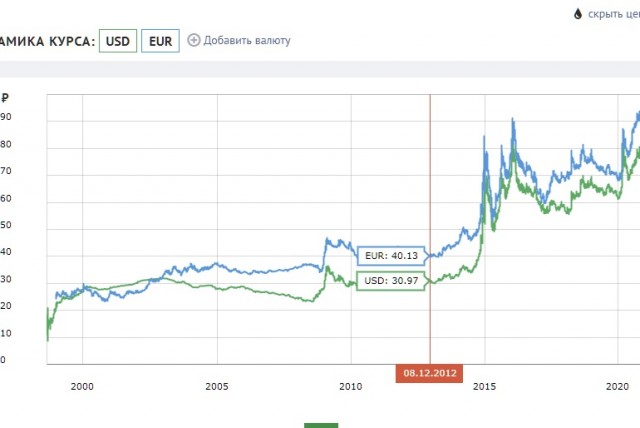Click the 2010 year label on the axis
This screenshot has width=640, height=428.
click(x=351, y=386)
